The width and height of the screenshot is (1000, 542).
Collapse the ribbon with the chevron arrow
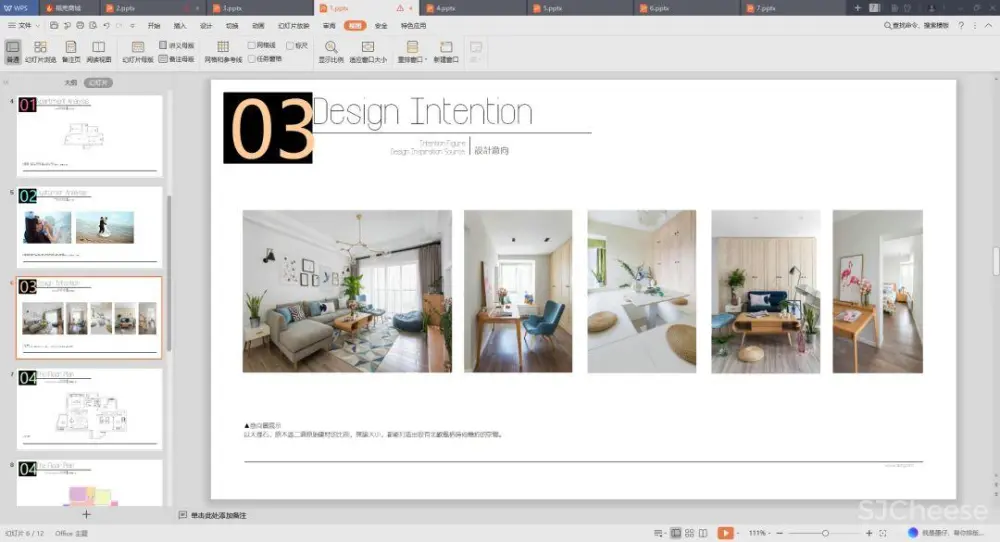coord(988,25)
